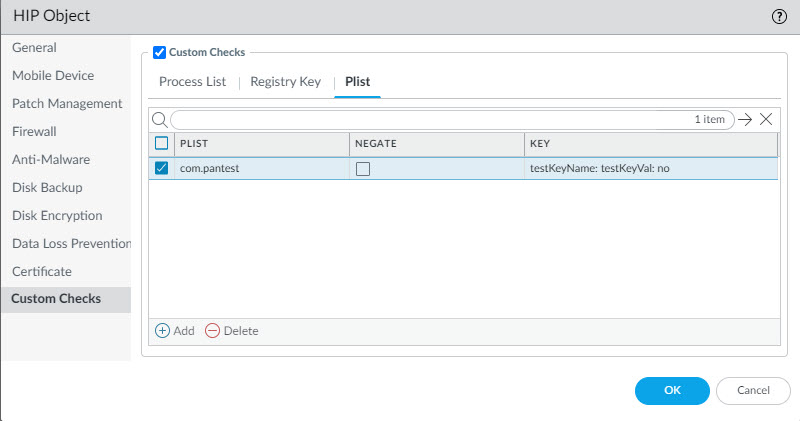800x421 pixels.
Task: Click the Add plus icon
Action: 163,330
